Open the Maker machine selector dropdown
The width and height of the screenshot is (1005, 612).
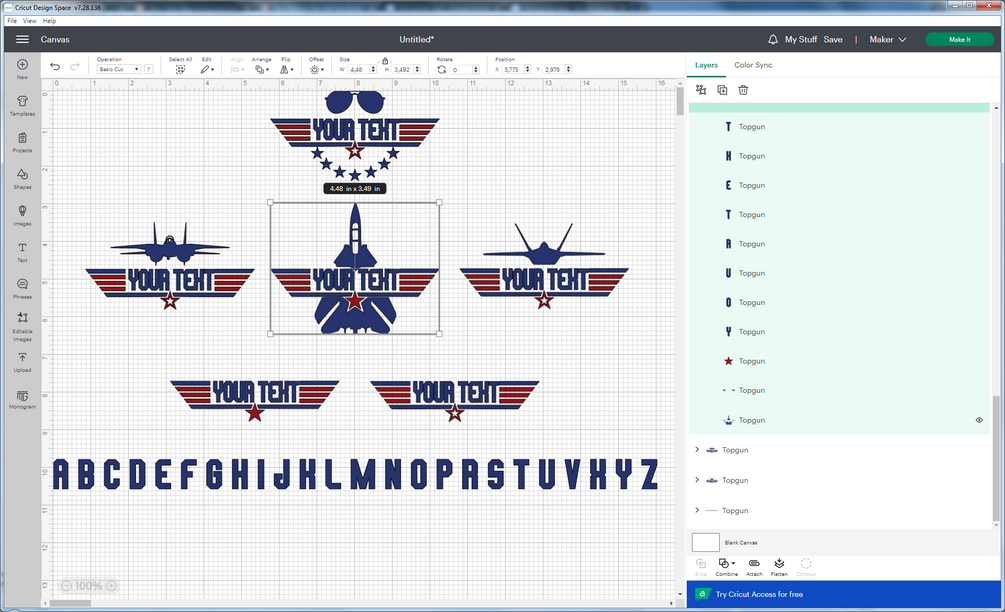(x=888, y=39)
